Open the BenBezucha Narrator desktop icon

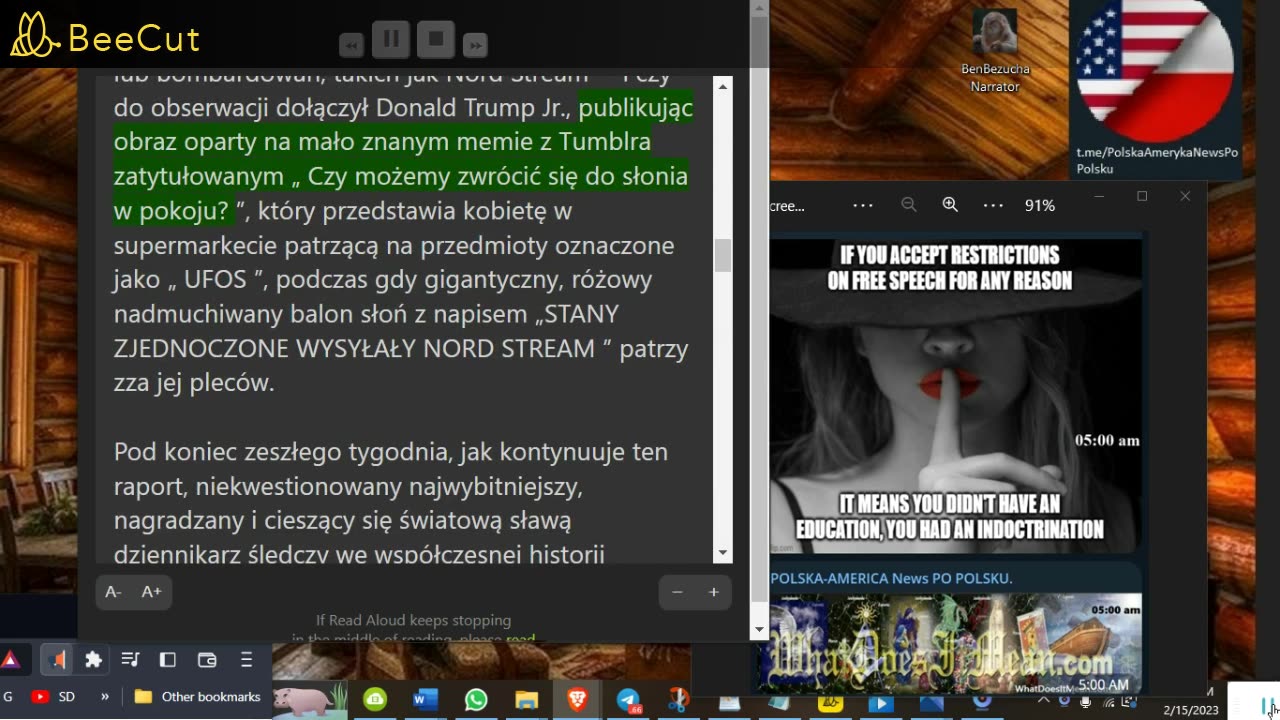tap(994, 50)
